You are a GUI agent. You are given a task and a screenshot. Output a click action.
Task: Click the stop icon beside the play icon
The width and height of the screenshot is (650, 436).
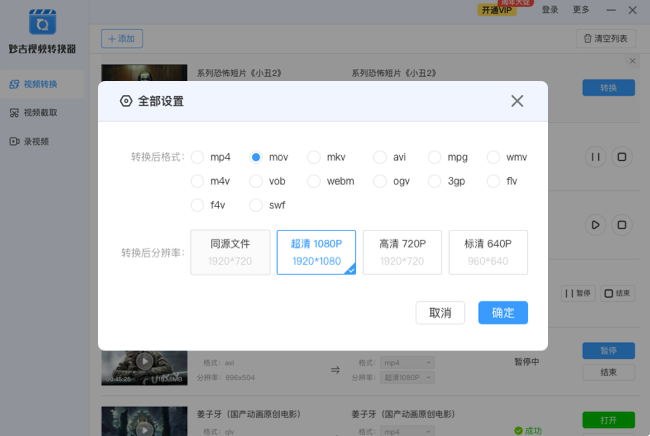click(622, 225)
